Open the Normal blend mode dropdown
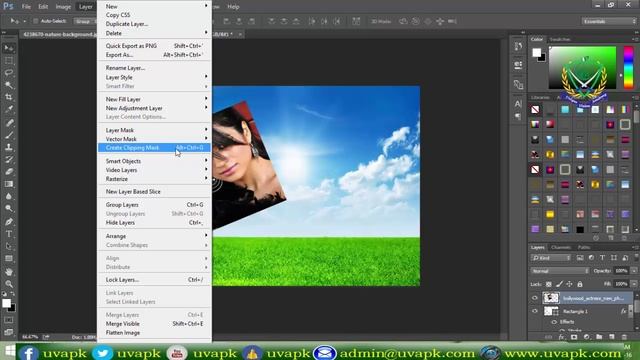 pyautogui.click(x=560, y=271)
